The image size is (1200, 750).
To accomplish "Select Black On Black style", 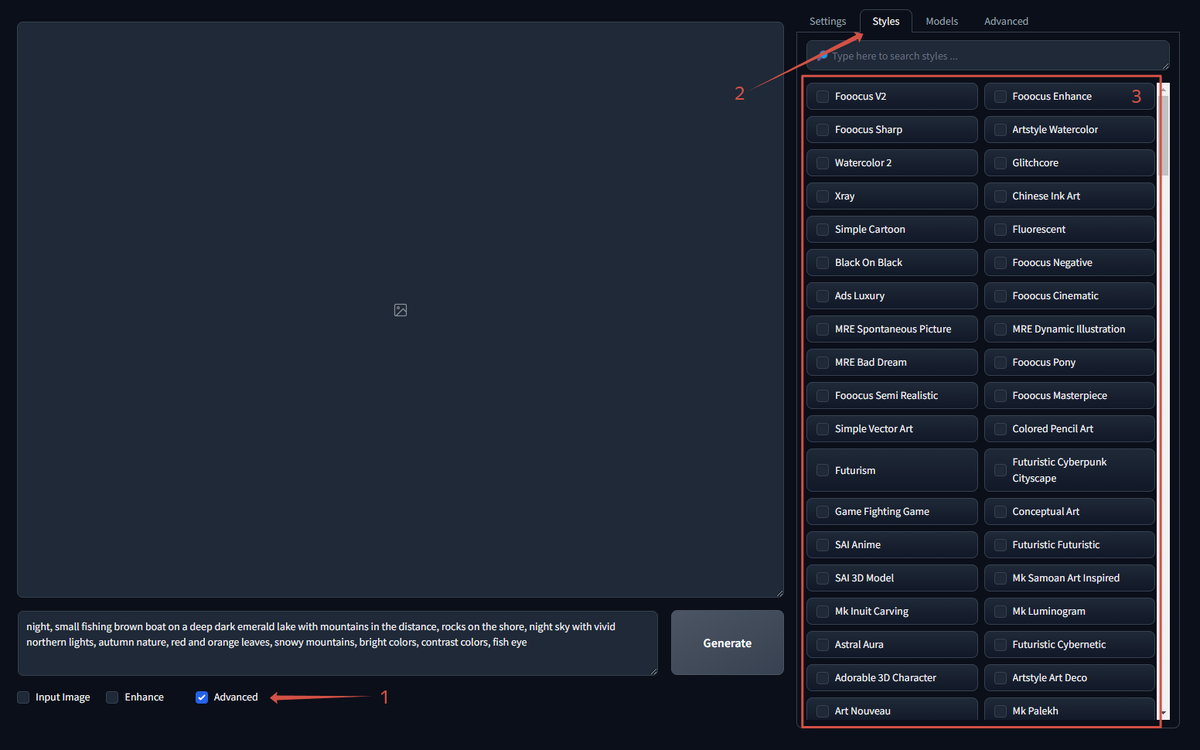I will coord(822,262).
